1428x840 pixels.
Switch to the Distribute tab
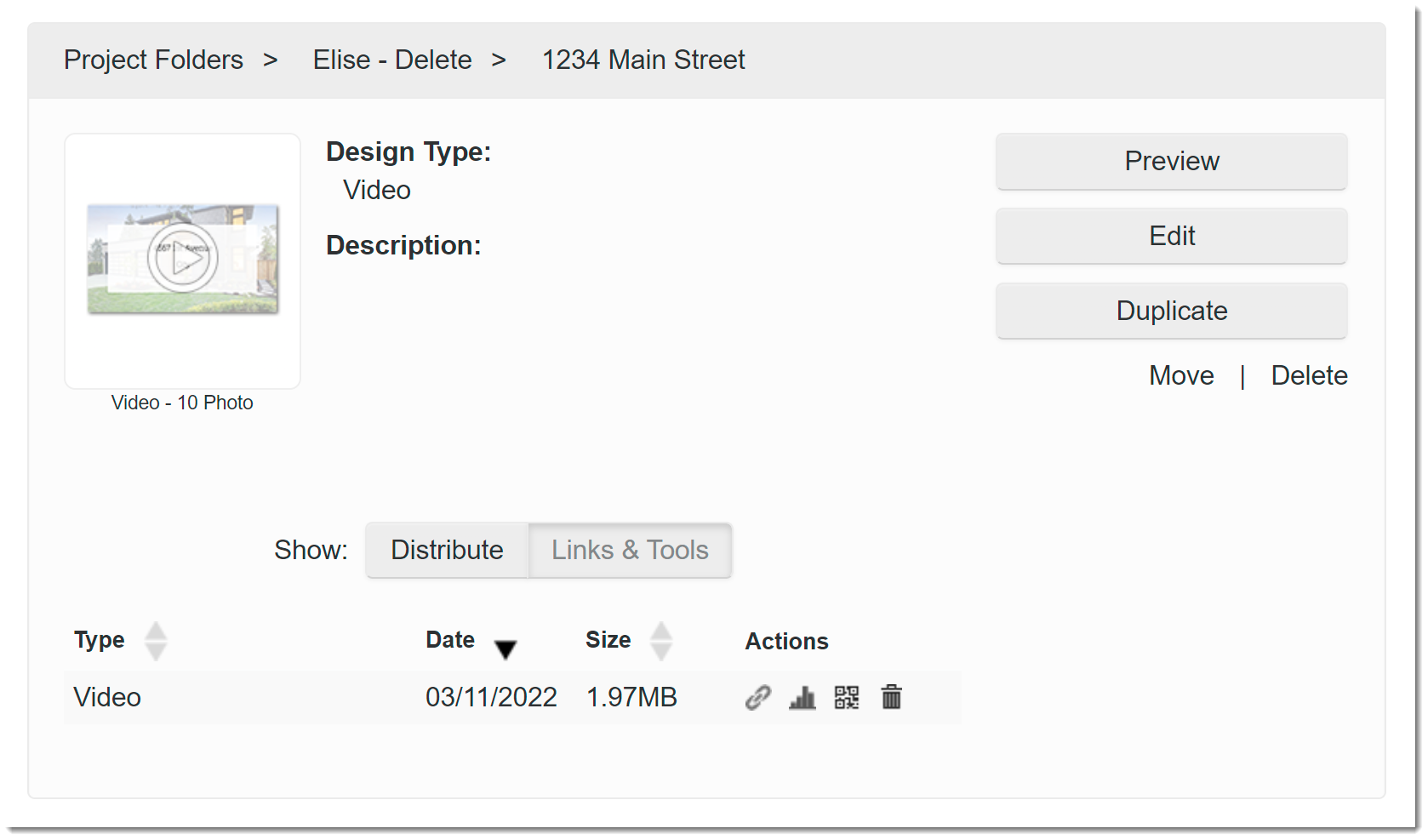(446, 550)
